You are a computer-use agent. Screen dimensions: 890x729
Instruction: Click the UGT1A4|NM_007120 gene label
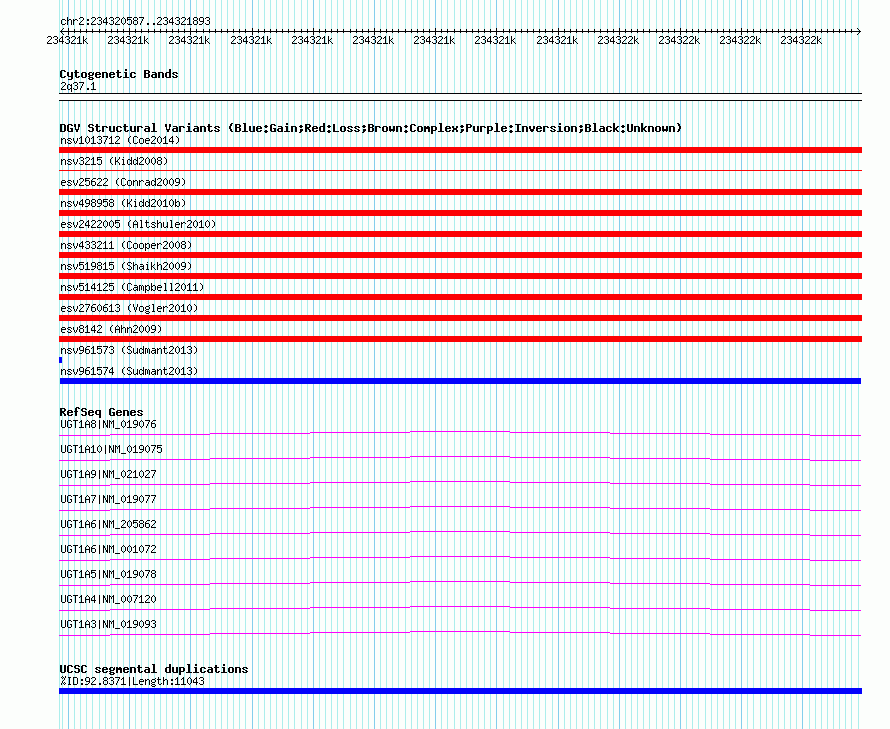tap(108, 600)
